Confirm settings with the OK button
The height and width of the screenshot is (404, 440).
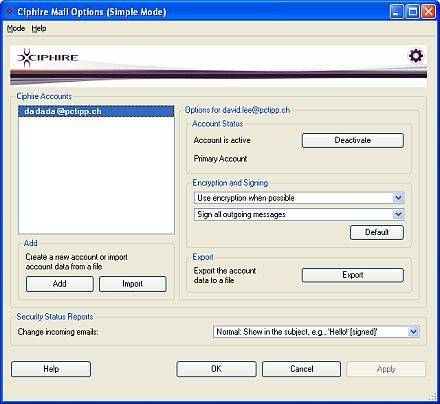pos(216,369)
